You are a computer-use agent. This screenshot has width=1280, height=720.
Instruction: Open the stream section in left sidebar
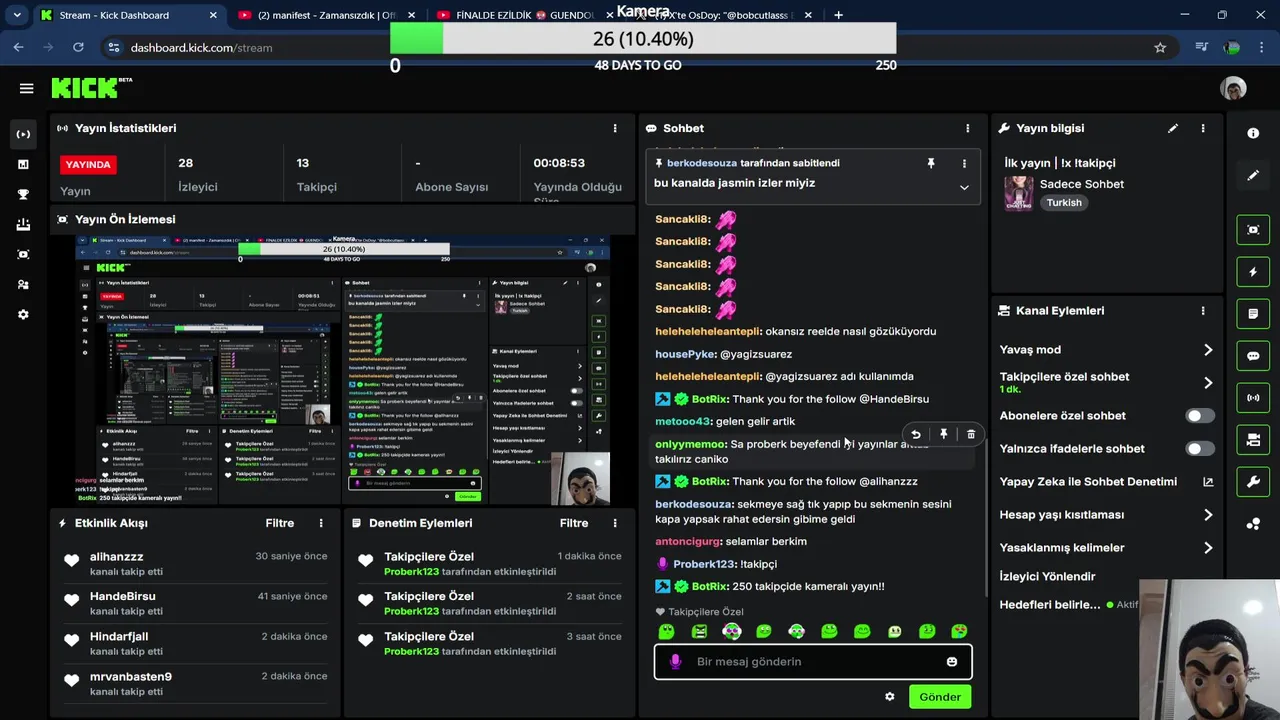pos(23,134)
